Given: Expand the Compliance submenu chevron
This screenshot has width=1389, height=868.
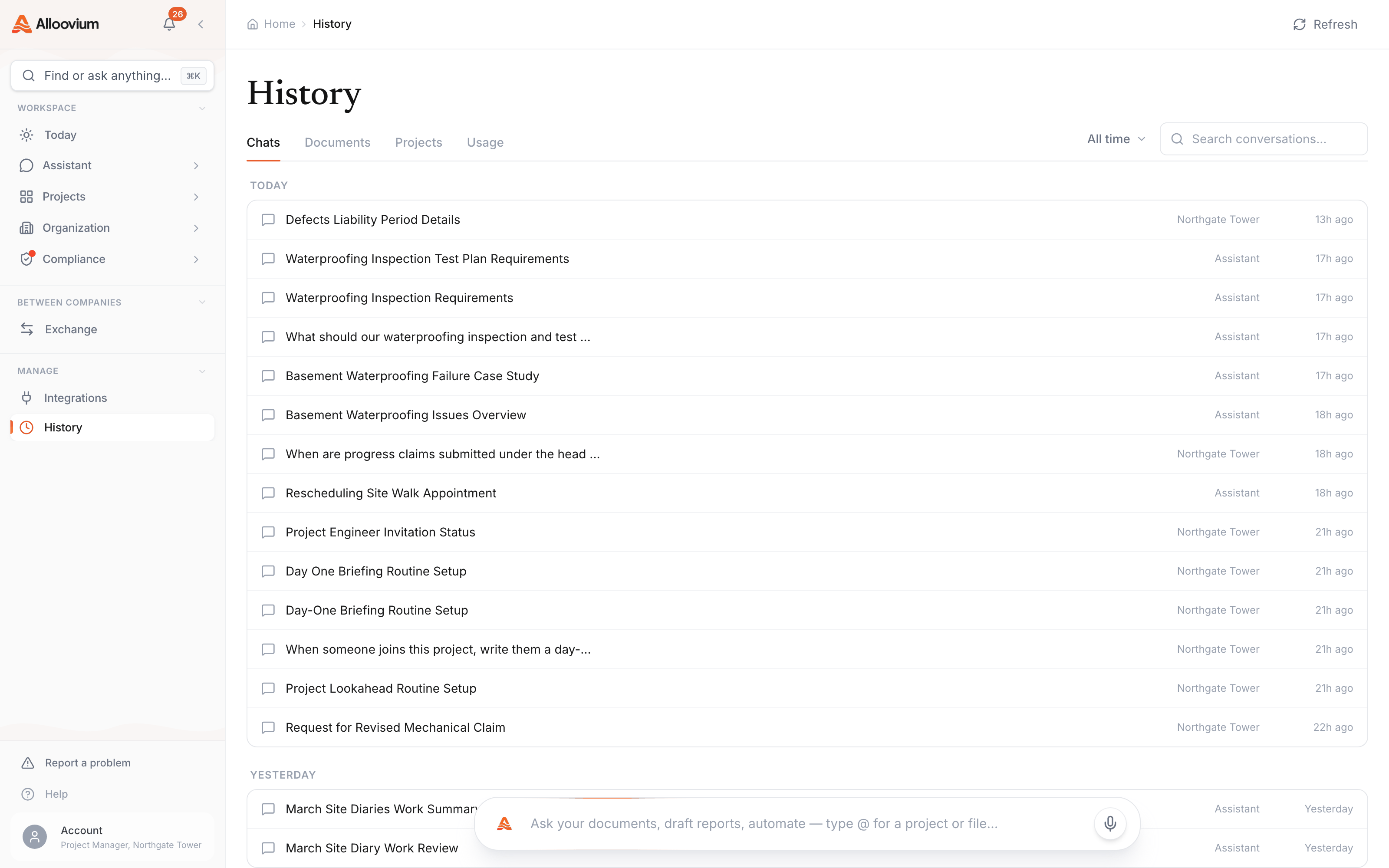Looking at the screenshot, I should (196, 260).
